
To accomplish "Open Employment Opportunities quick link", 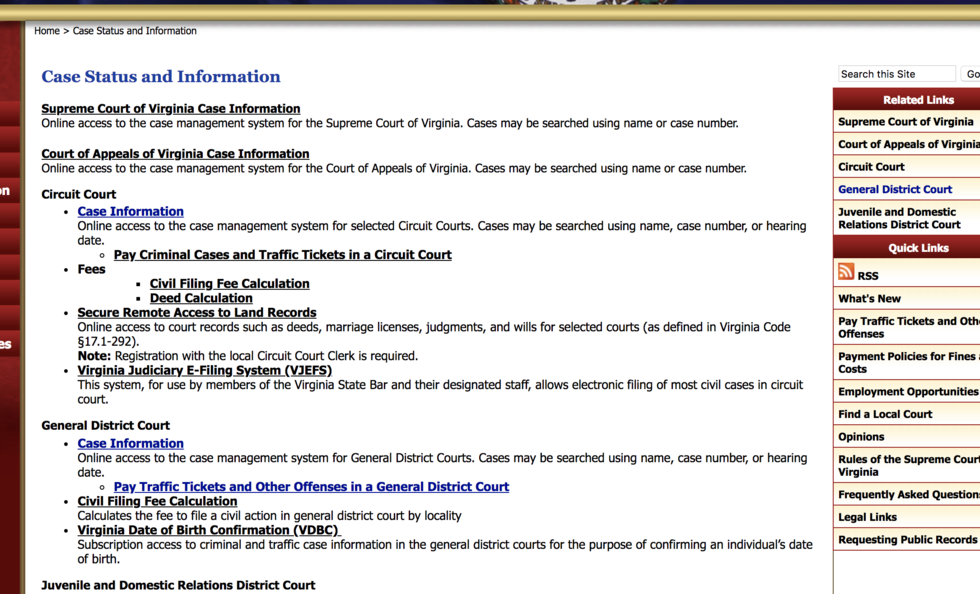I will 907,392.
